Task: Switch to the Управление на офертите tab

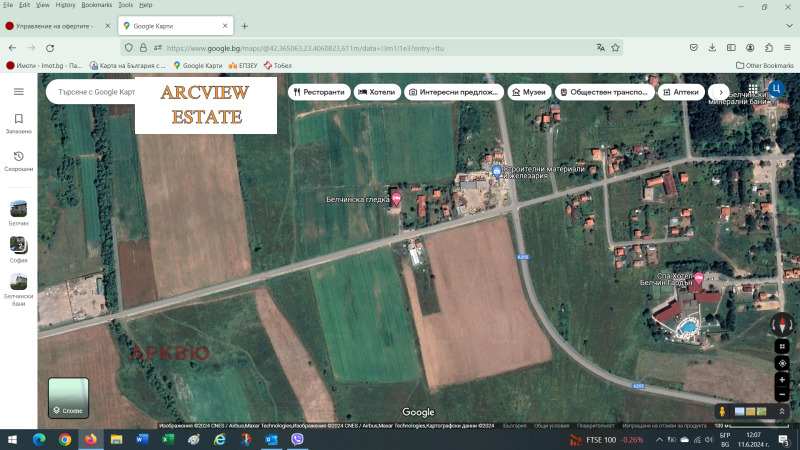Action: (x=57, y=24)
